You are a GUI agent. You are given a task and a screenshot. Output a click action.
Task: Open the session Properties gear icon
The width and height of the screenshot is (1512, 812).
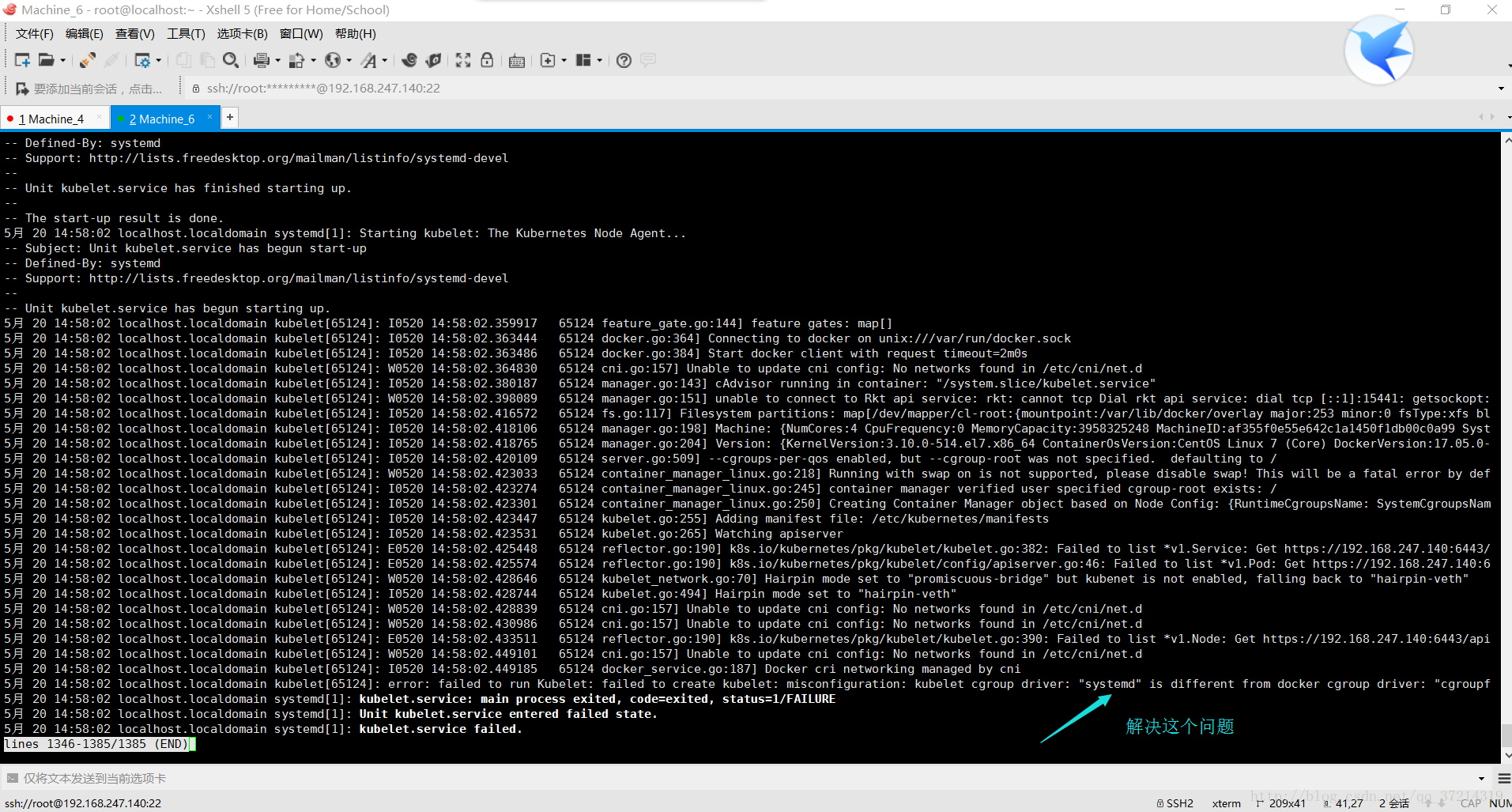pyautogui.click(x=143, y=60)
